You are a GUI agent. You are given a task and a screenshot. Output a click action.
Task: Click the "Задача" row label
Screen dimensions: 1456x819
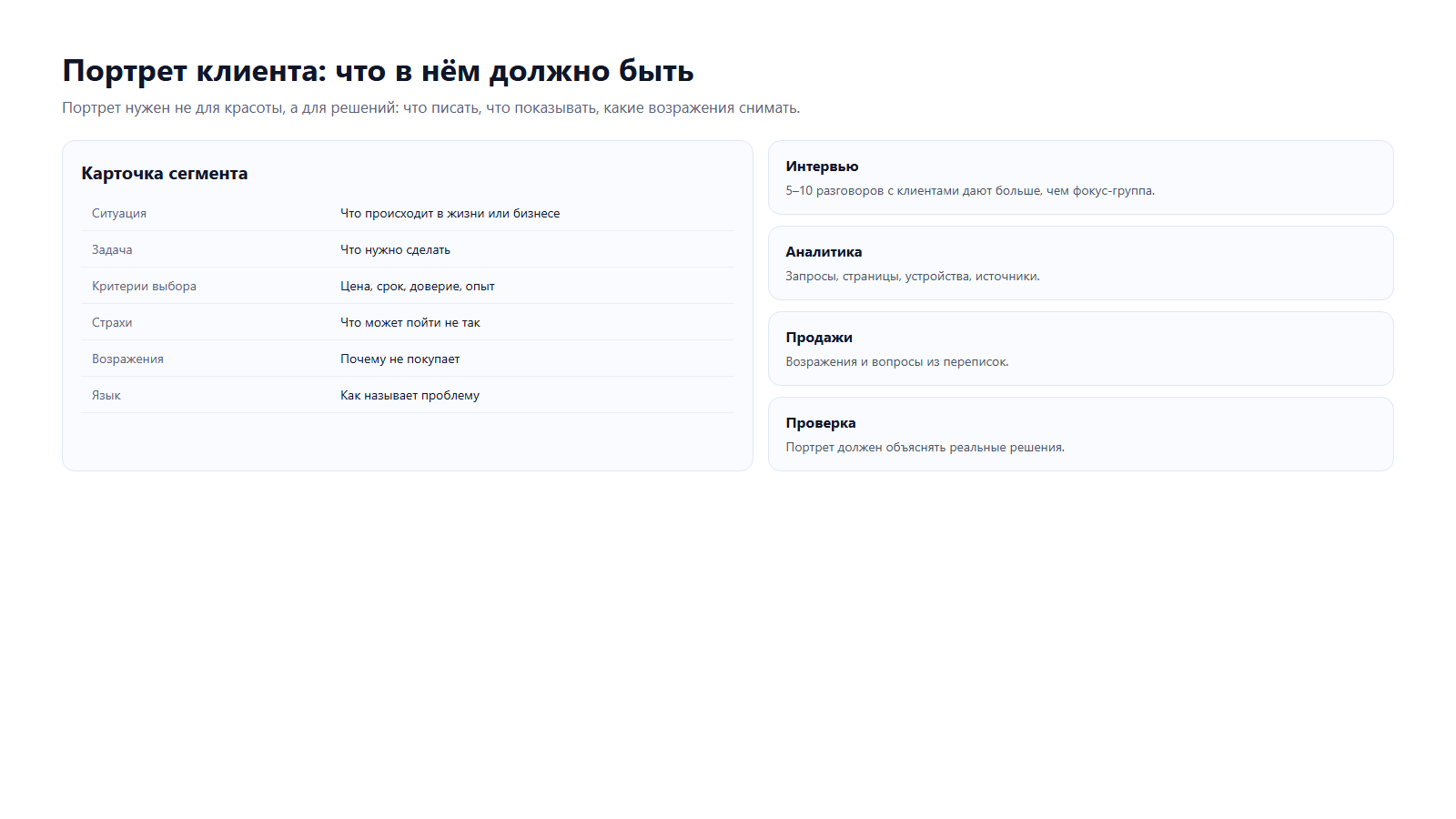[x=112, y=249]
